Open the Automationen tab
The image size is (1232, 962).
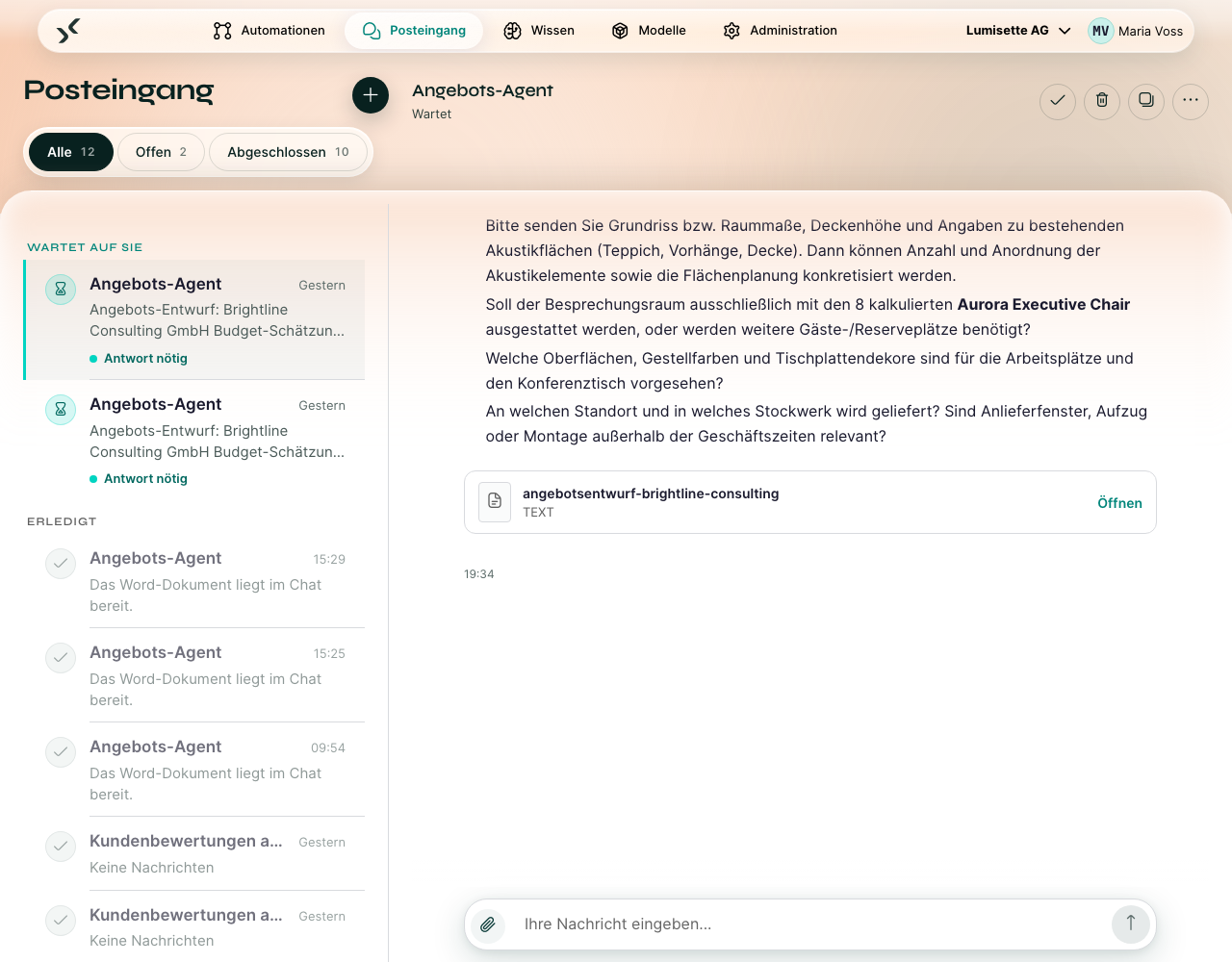tap(269, 31)
